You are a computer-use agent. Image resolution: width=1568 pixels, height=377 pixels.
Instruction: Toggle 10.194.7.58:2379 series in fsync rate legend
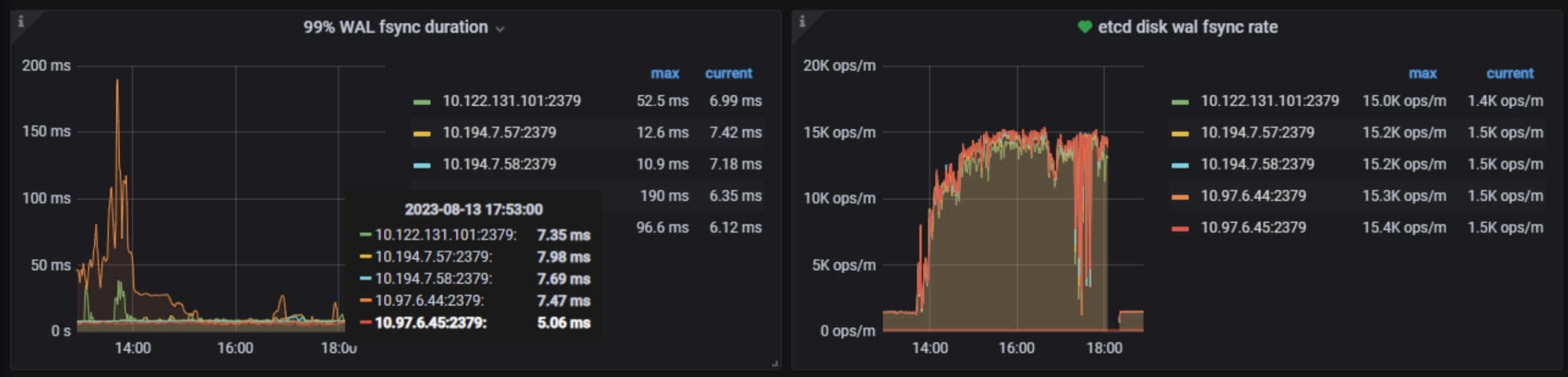click(1258, 164)
